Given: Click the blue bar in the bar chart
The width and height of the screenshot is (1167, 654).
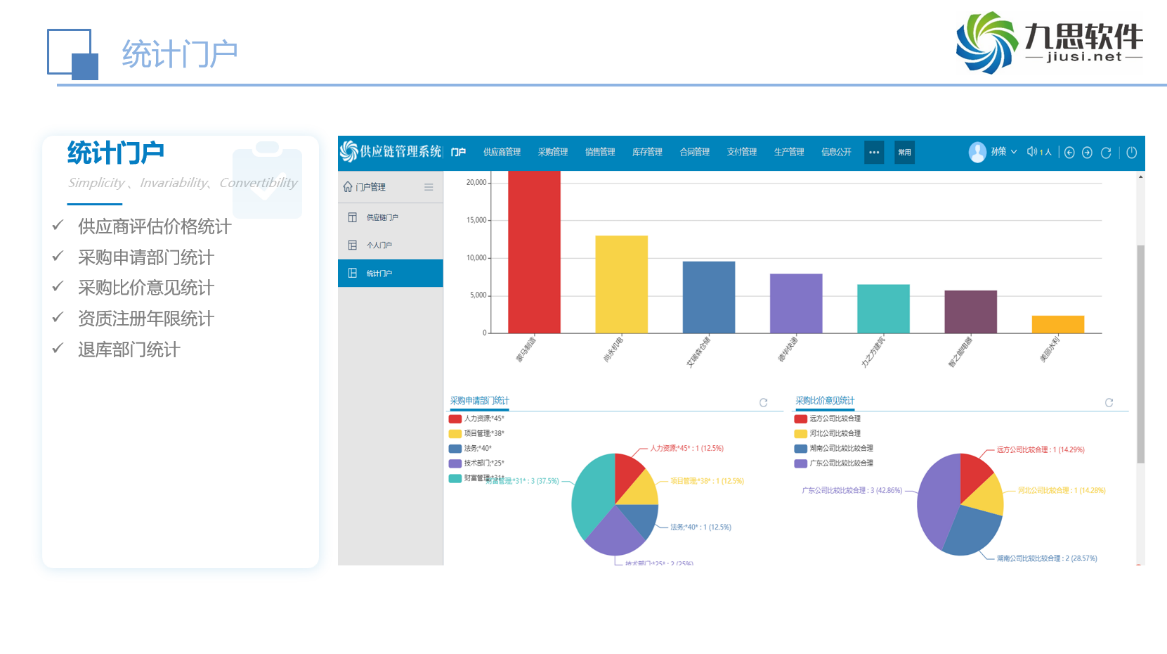Looking at the screenshot, I should (x=709, y=298).
